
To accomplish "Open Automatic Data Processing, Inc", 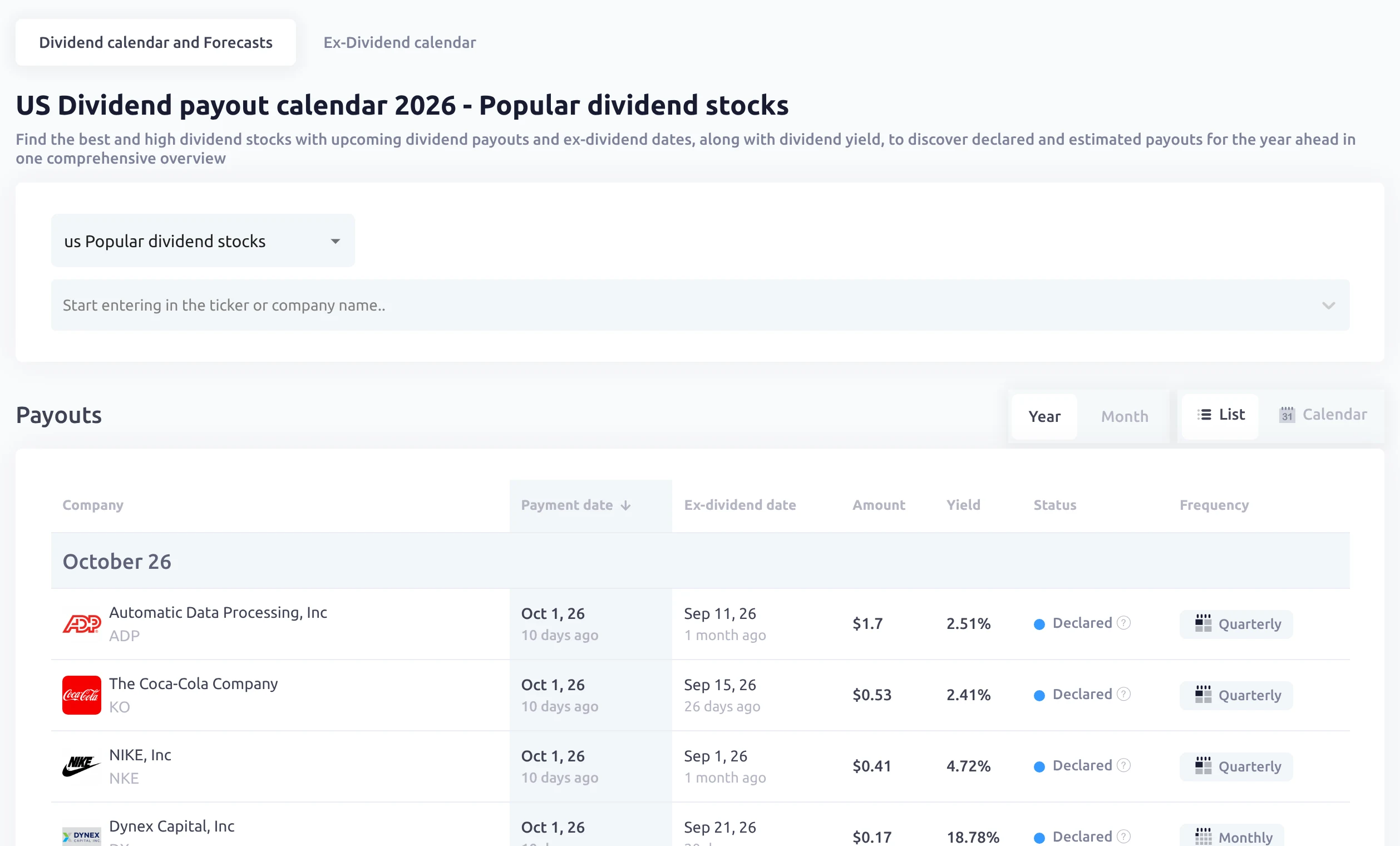I will pos(218,612).
